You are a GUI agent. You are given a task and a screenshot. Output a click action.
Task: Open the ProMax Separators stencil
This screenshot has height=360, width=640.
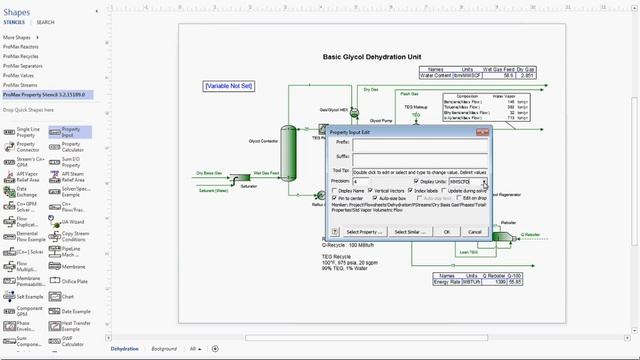click(23, 66)
